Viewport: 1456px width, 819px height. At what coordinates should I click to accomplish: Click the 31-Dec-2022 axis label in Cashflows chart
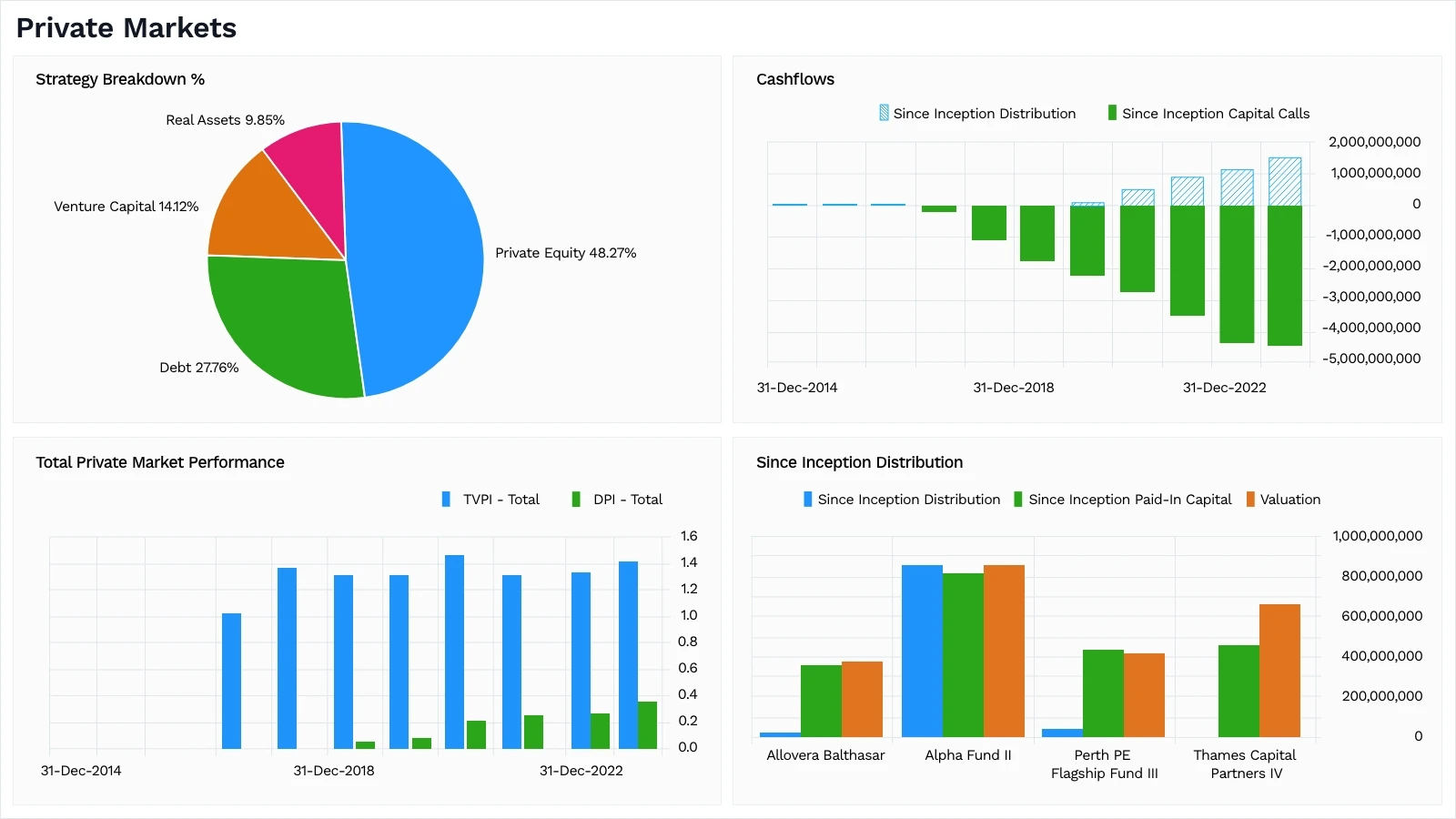(x=1224, y=387)
